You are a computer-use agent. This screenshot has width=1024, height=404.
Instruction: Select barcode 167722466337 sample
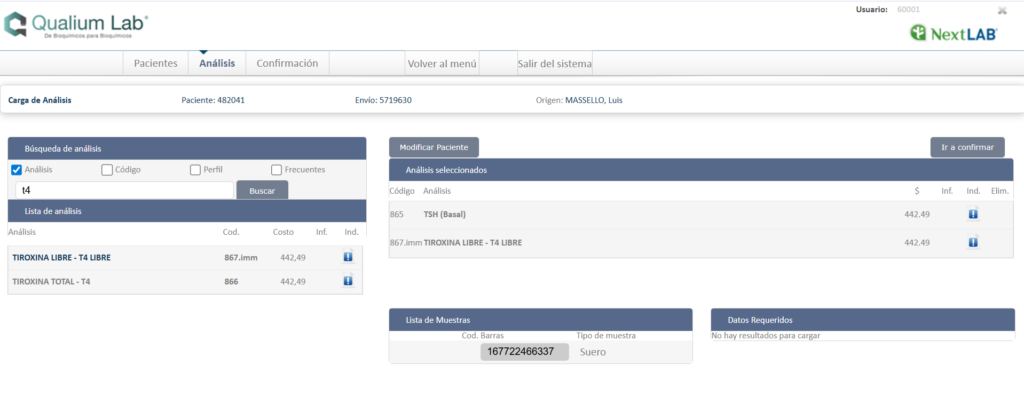[x=524, y=352]
